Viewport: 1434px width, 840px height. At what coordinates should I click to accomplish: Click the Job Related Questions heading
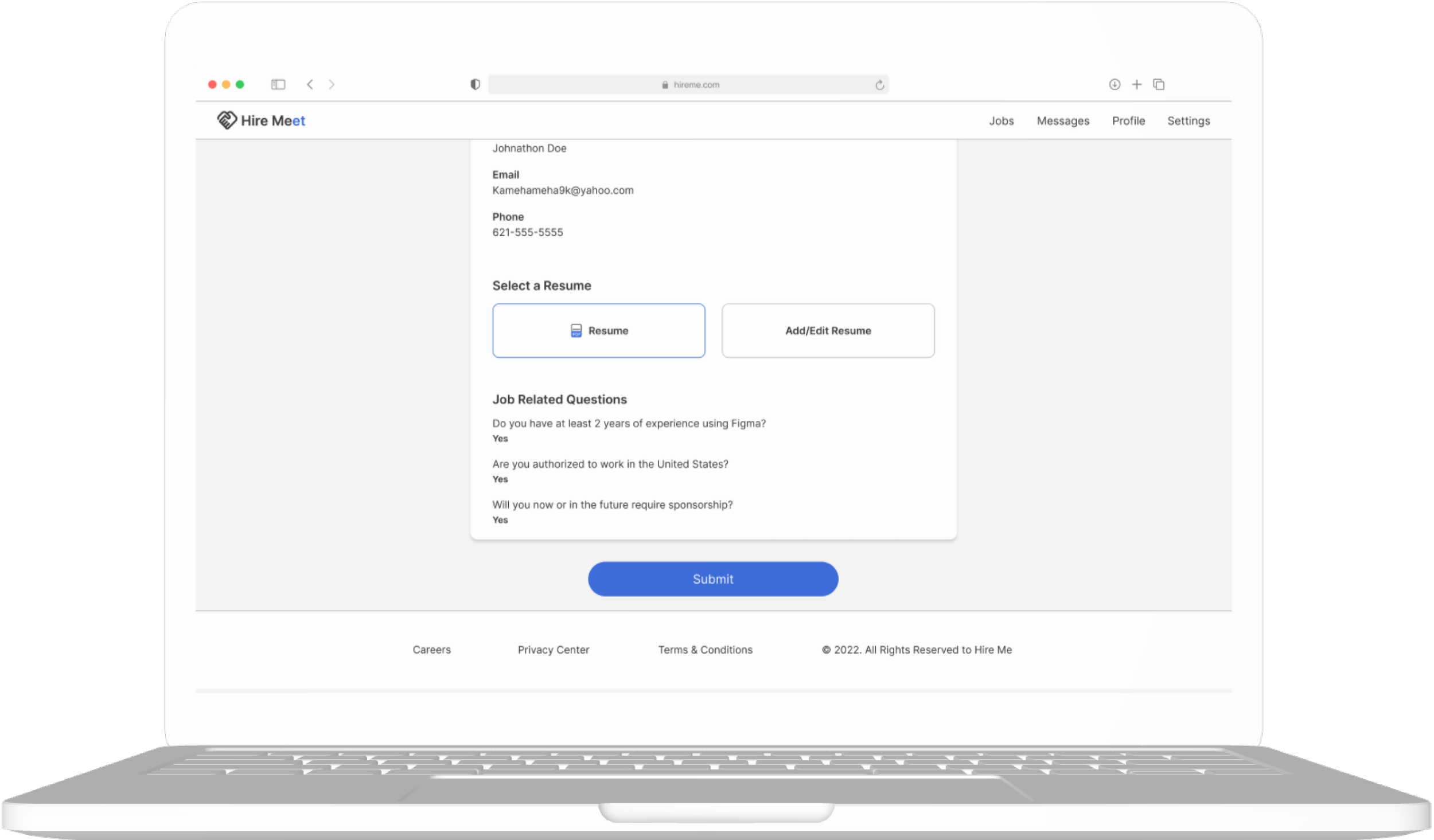click(x=559, y=399)
